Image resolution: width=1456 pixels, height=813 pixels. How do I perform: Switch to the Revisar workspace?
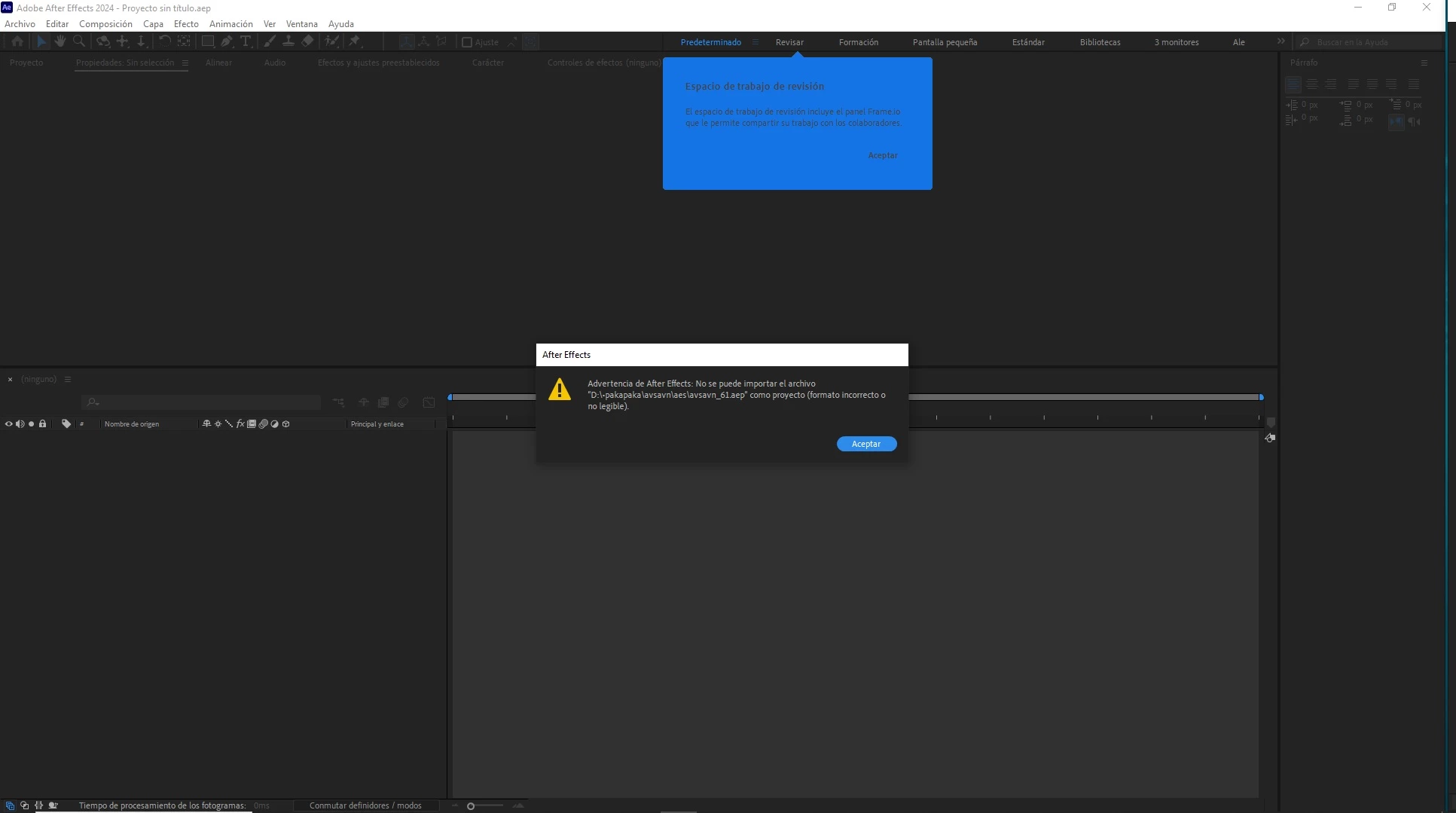point(789,42)
